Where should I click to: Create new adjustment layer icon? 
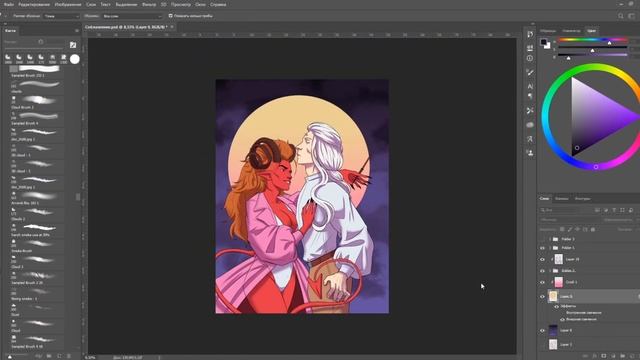pyautogui.click(x=613, y=356)
